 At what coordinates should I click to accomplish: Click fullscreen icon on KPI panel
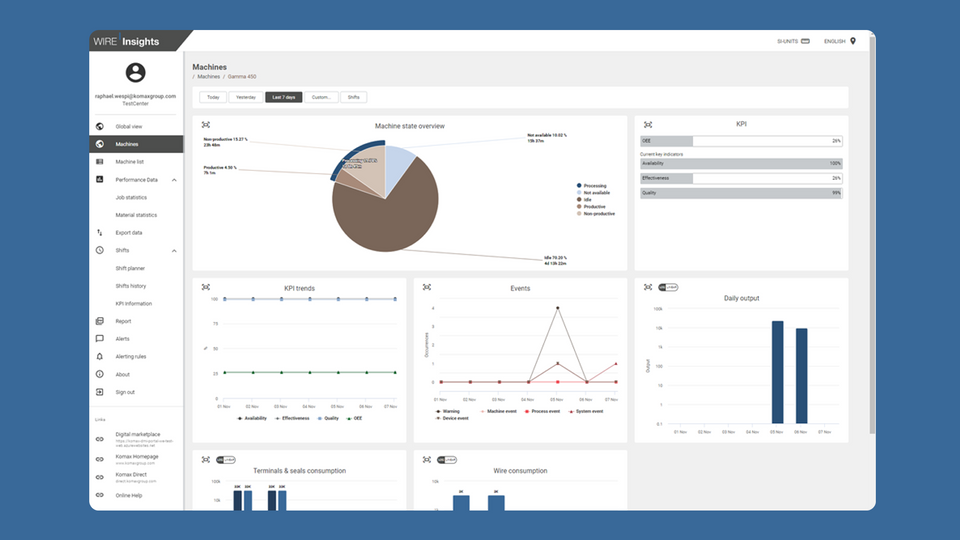(647, 125)
